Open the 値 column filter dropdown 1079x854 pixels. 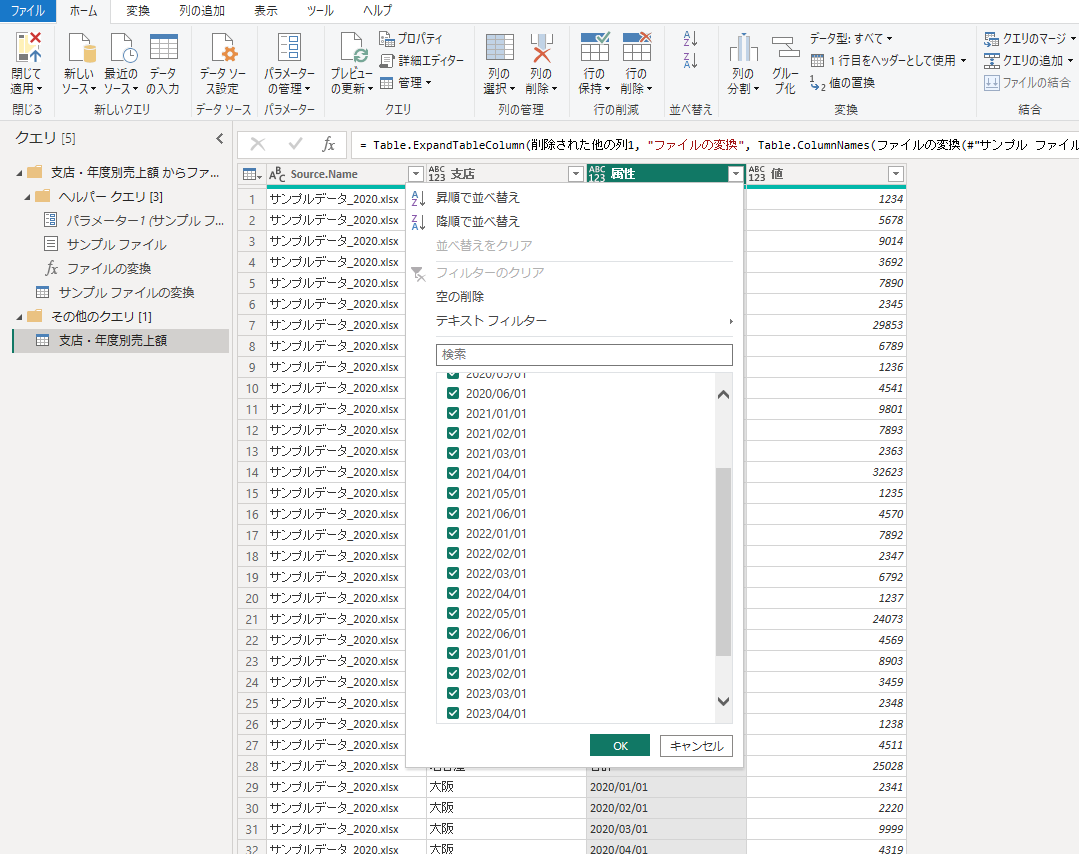coord(895,174)
